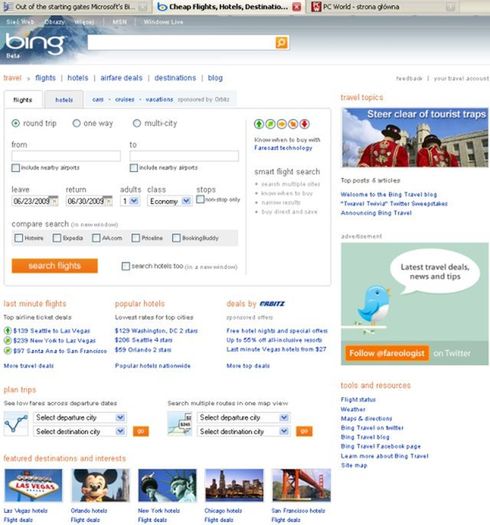Open More travel deals link
Viewport: 490px width, 525px height.
point(29,366)
